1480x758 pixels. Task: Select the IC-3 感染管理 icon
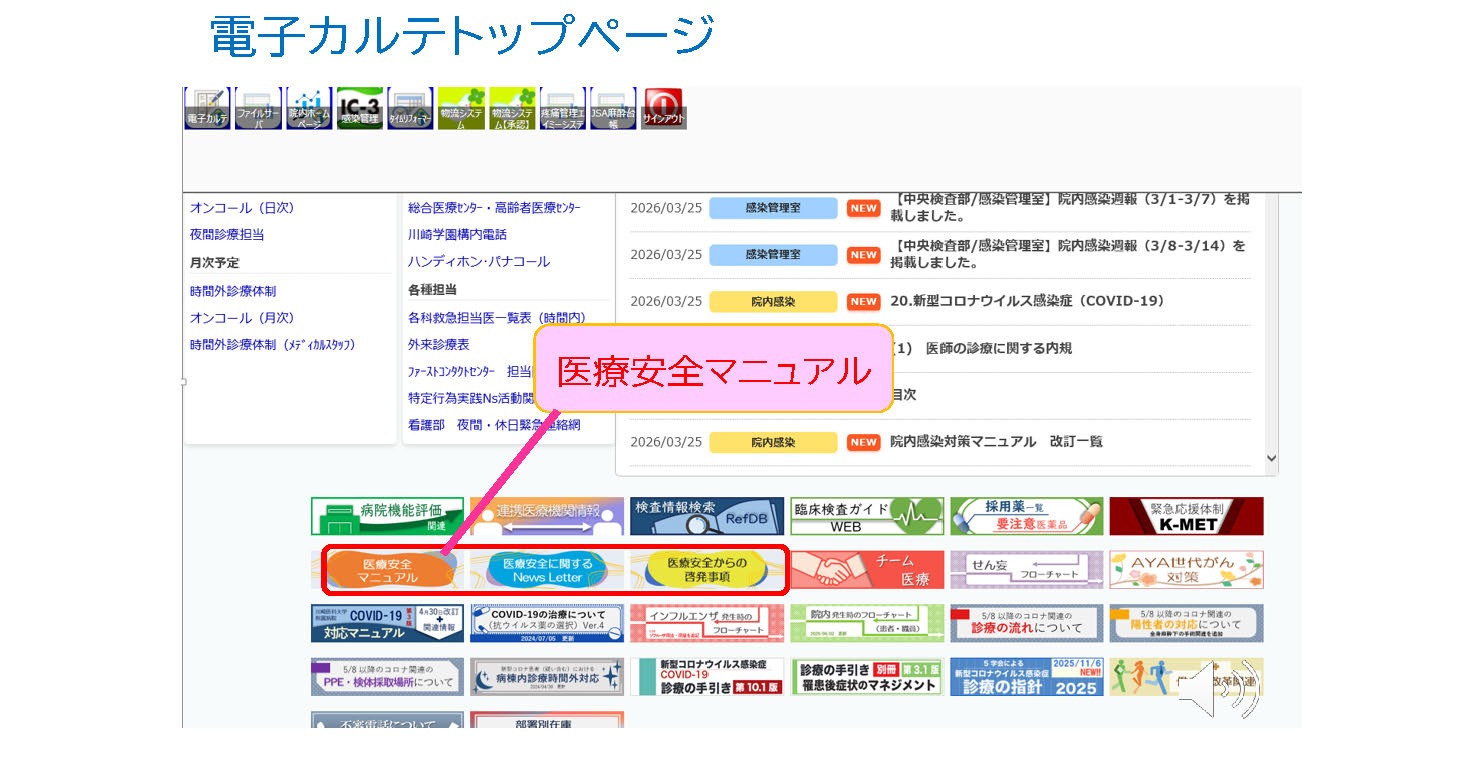(x=360, y=108)
